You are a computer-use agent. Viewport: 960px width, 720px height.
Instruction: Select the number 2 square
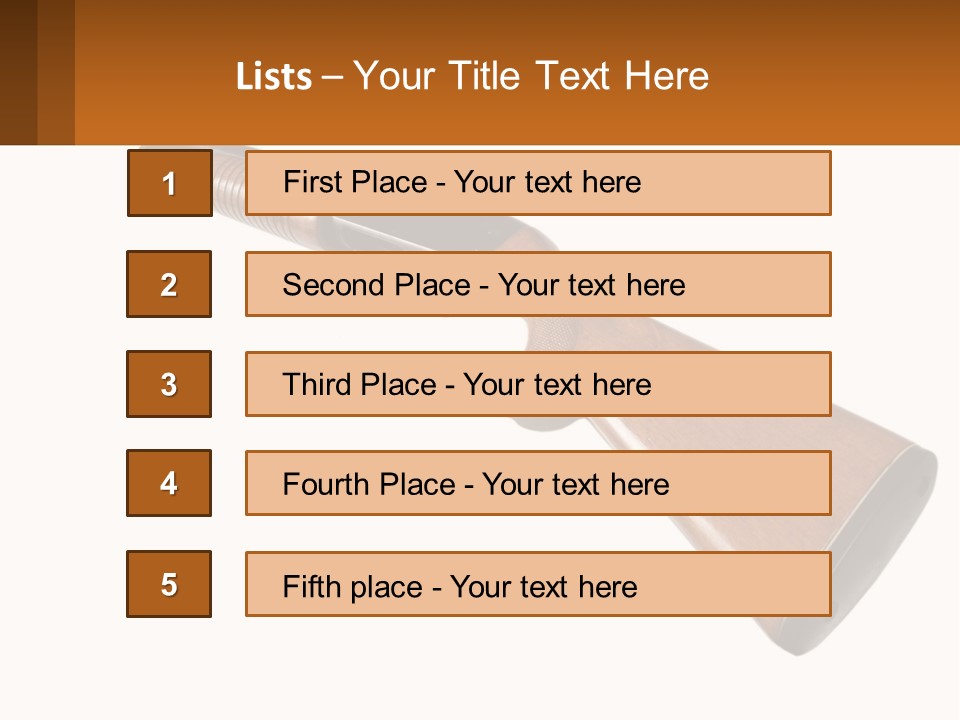169,284
